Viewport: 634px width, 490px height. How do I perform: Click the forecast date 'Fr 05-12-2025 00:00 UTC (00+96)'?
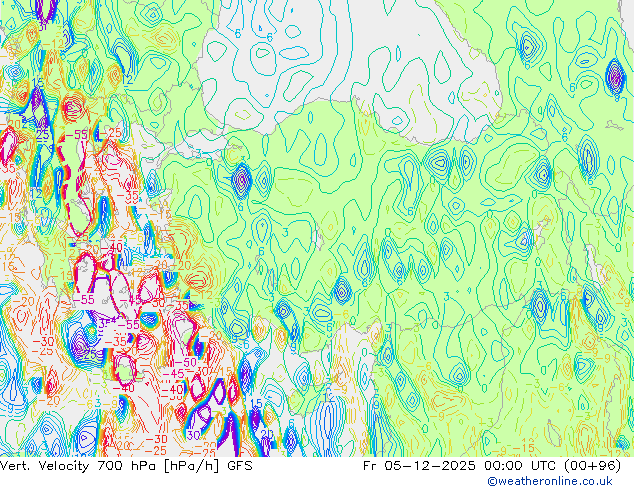click(492, 466)
